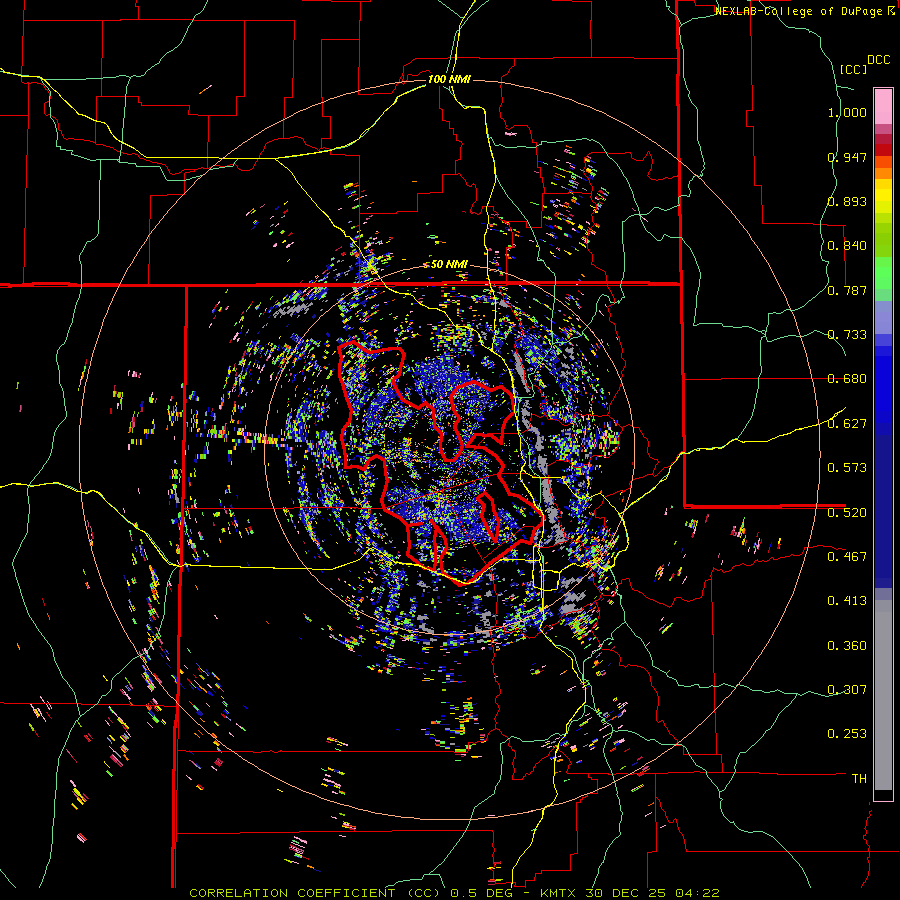
Task: Select the 0.893 legend value
Action: [x=847, y=201]
